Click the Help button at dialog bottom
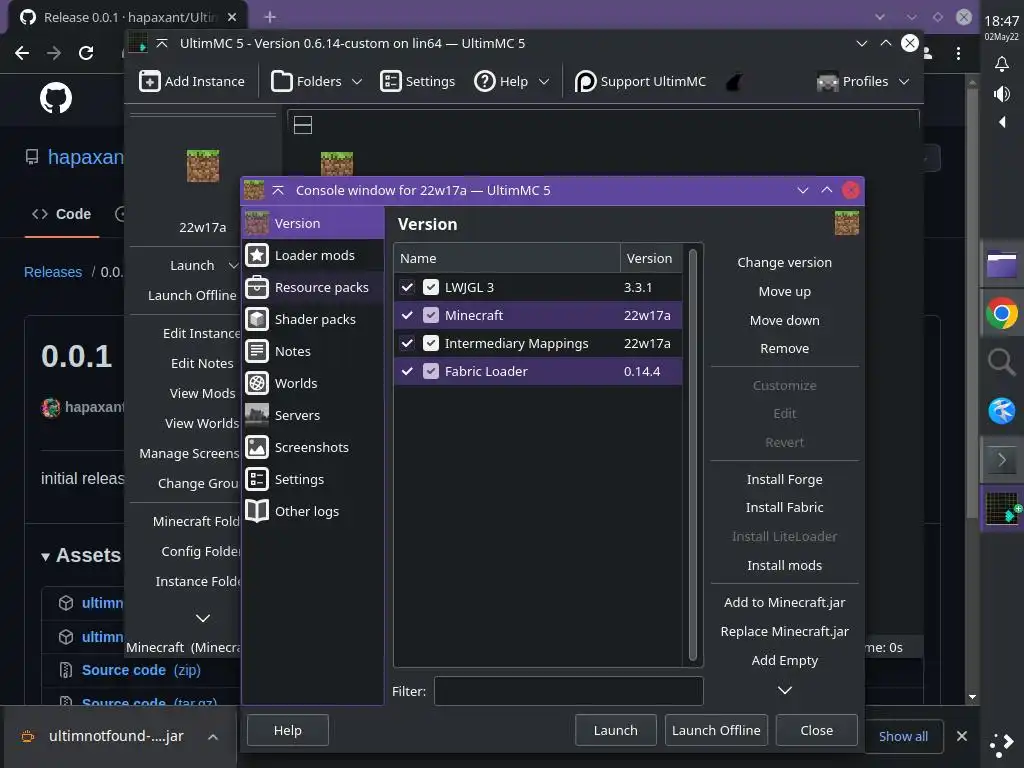 (287, 730)
